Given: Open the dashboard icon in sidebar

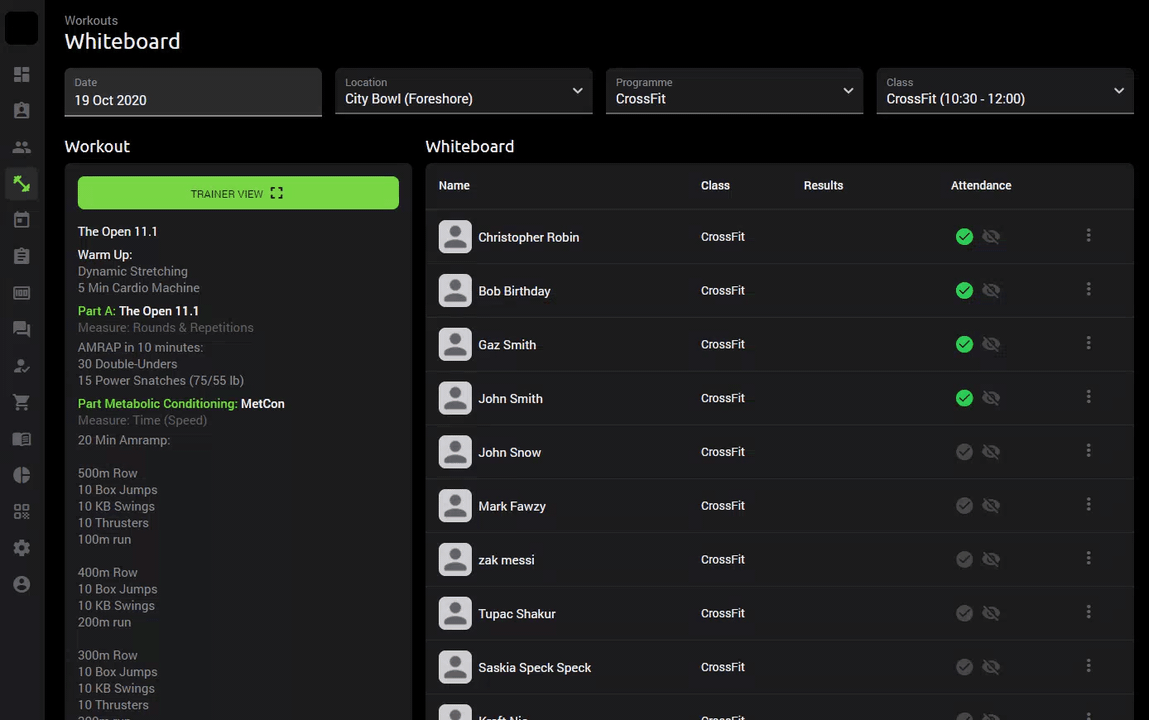Looking at the screenshot, I should coord(21,75).
